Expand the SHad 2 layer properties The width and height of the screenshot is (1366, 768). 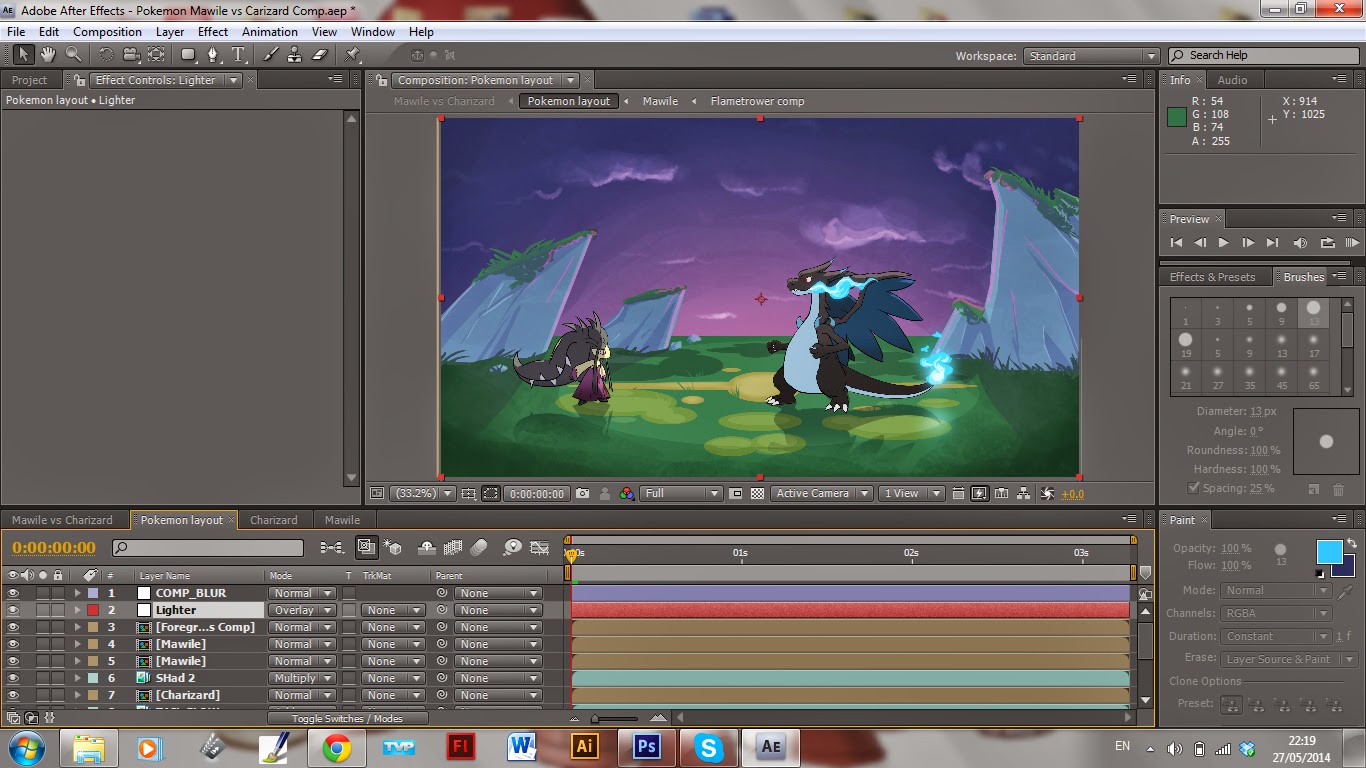click(77, 678)
